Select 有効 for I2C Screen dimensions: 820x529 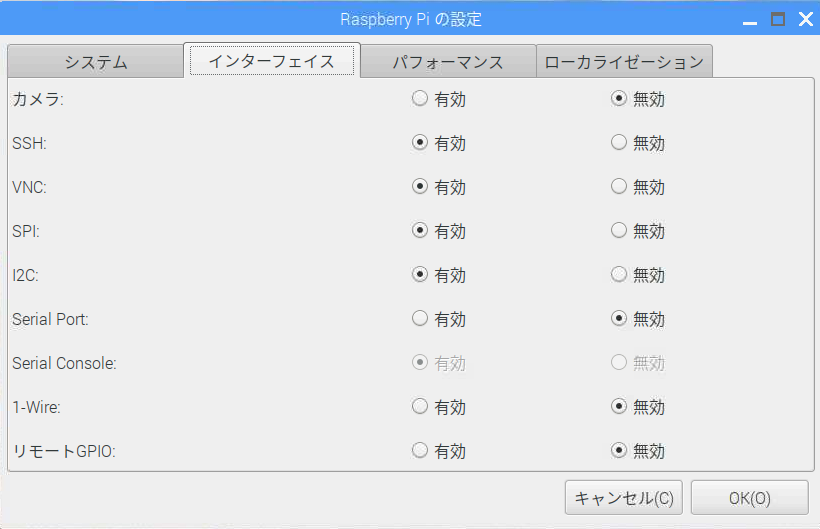click(x=420, y=274)
